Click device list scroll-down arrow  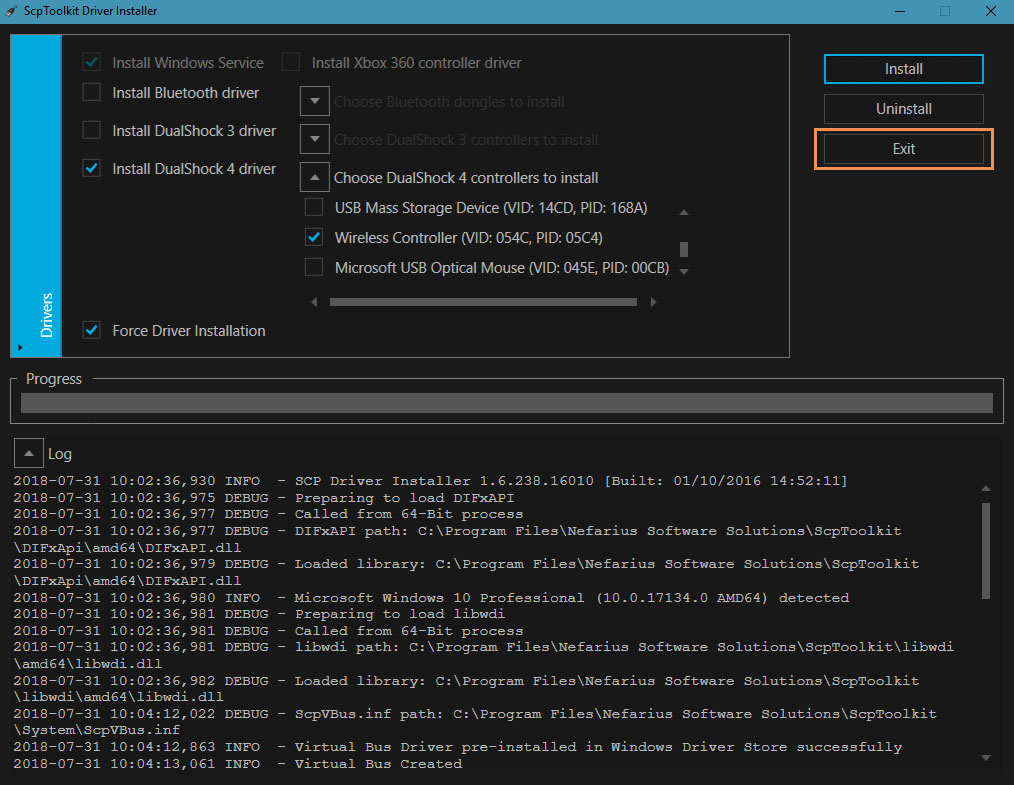click(684, 271)
